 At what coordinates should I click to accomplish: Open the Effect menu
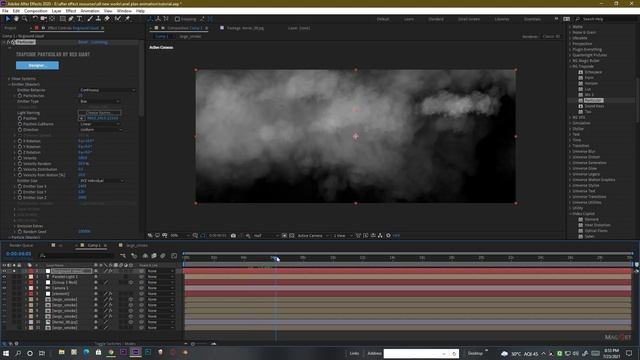click(71, 11)
